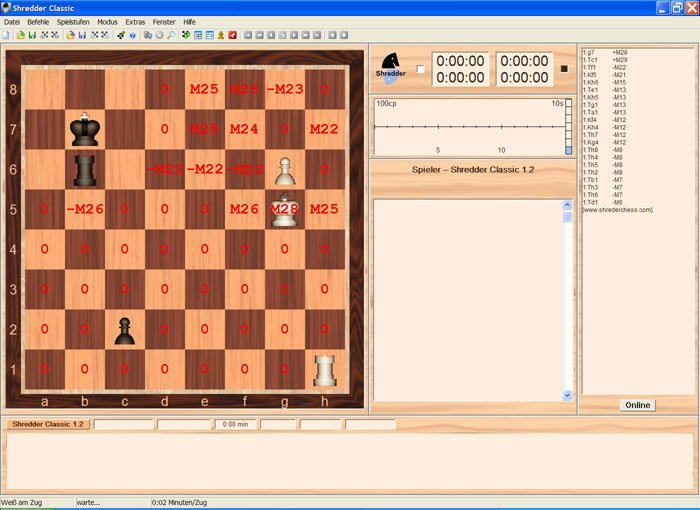The image size is (700, 510).
Task: Click the blue floppy disk save icon
Action: click(x=82, y=35)
